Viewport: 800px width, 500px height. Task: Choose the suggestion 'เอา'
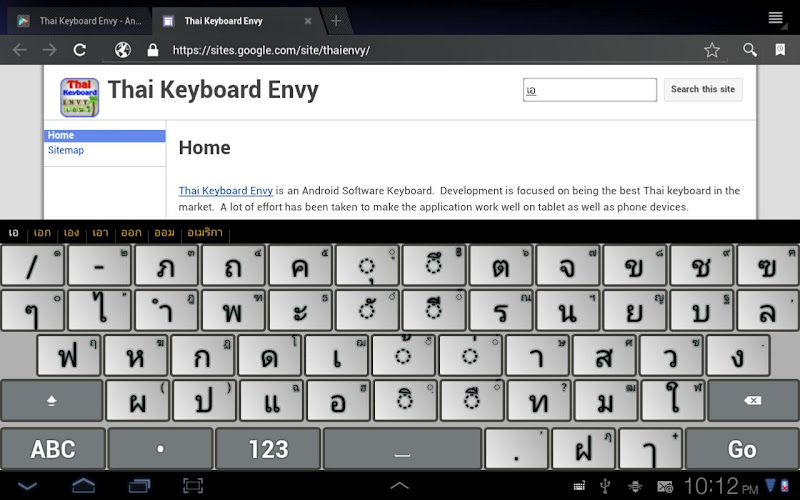point(101,233)
